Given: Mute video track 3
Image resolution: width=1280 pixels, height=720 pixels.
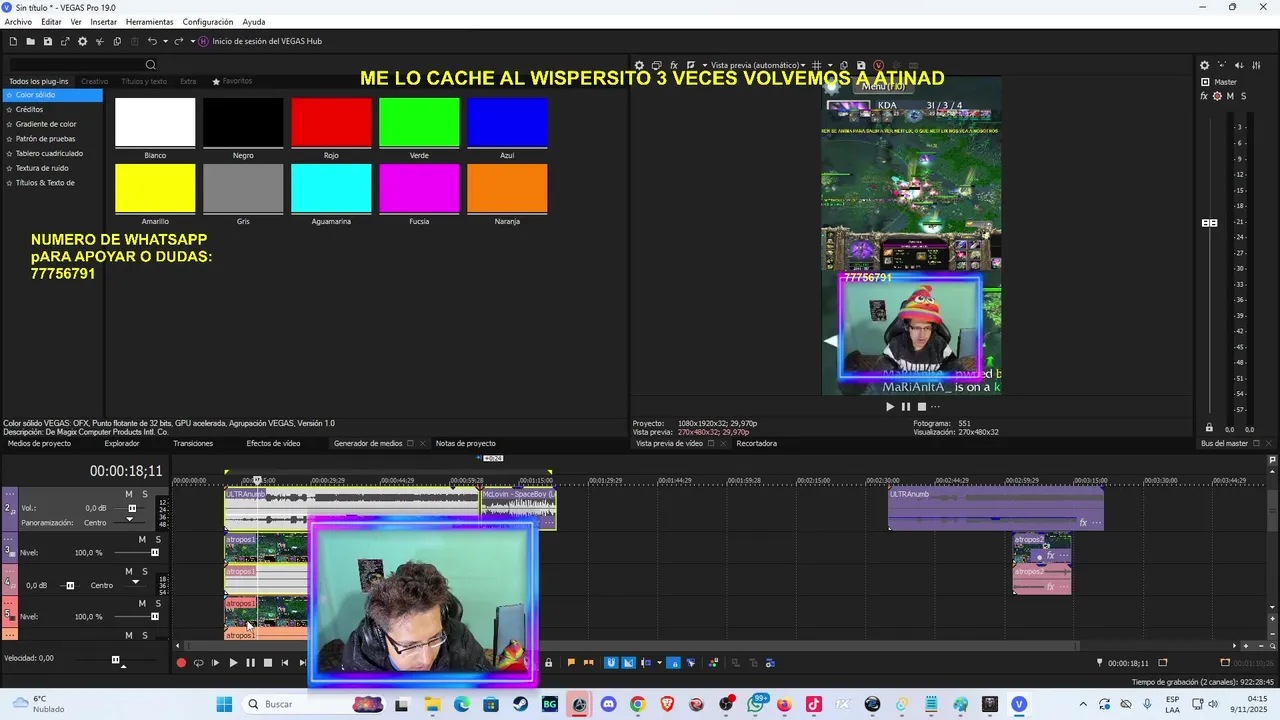Looking at the screenshot, I should (x=142, y=539).
